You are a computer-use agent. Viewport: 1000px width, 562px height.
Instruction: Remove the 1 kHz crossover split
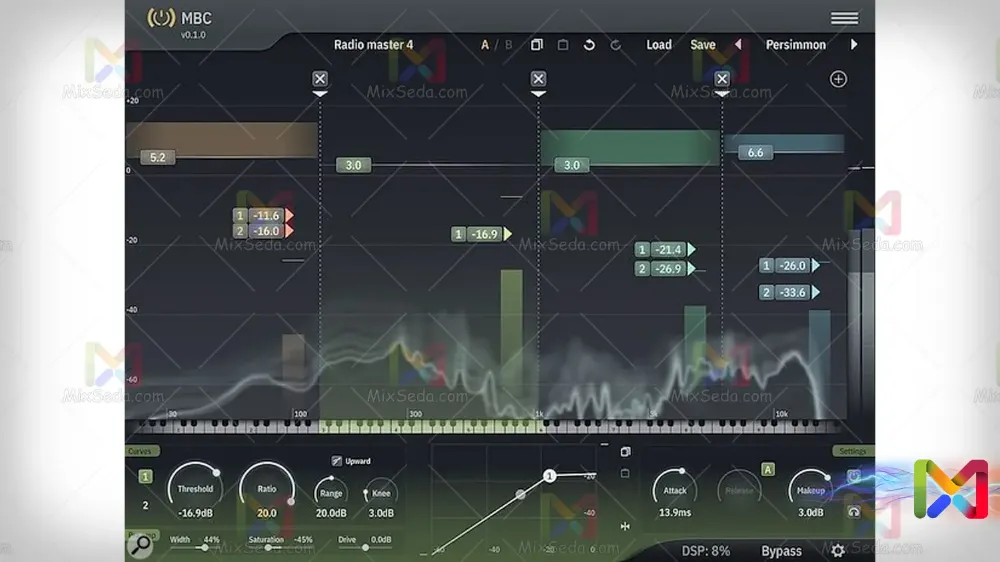[538, 79]
